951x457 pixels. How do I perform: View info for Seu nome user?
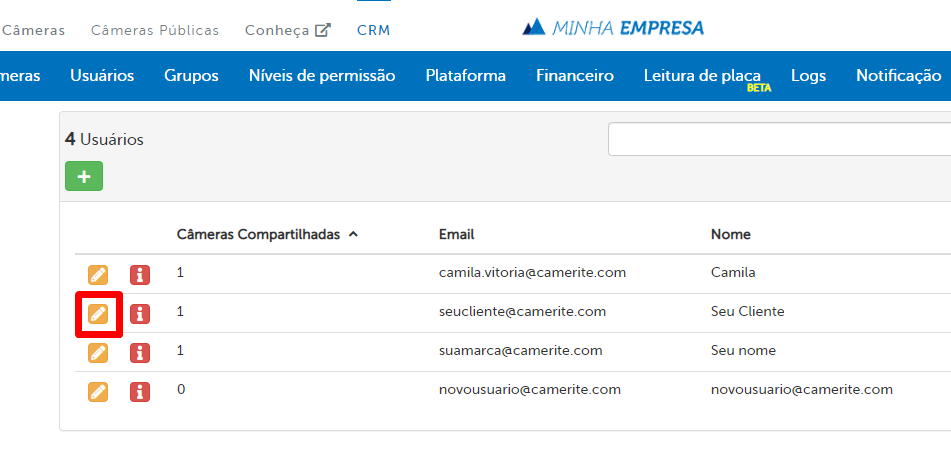click(x=140, y=352)
